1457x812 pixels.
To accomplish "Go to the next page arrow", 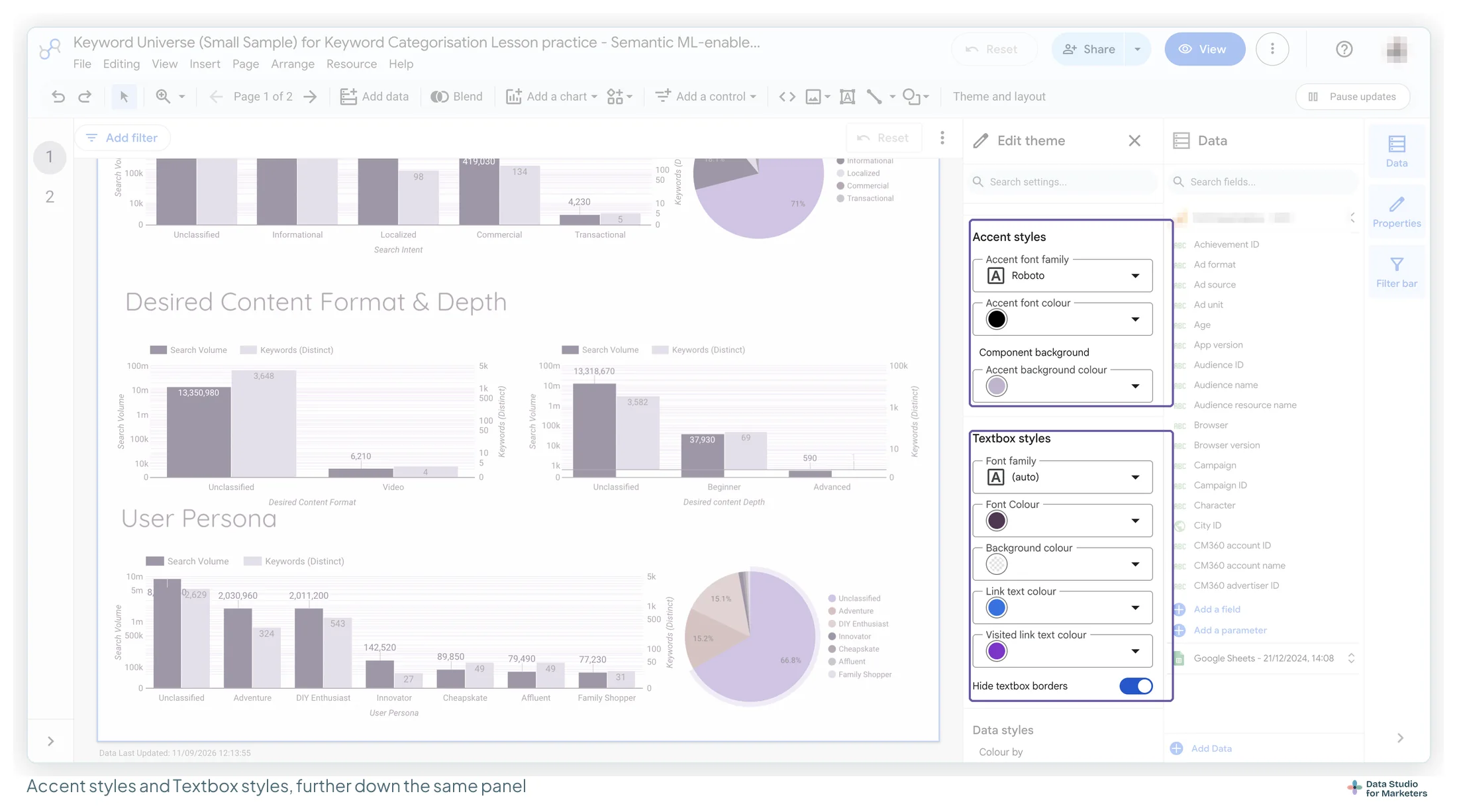I will (x=310, y=97).
